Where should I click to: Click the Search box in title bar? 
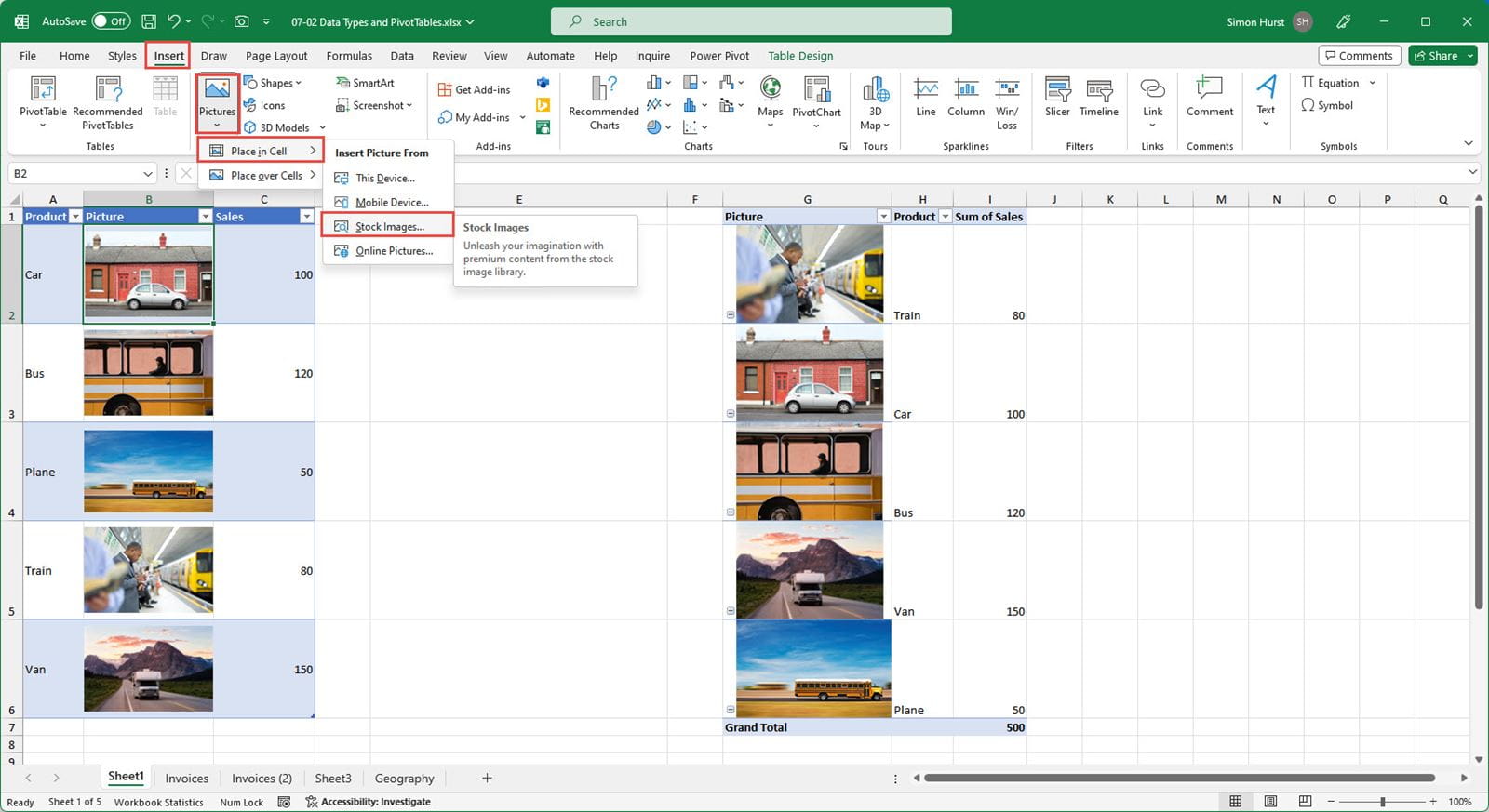751,21
